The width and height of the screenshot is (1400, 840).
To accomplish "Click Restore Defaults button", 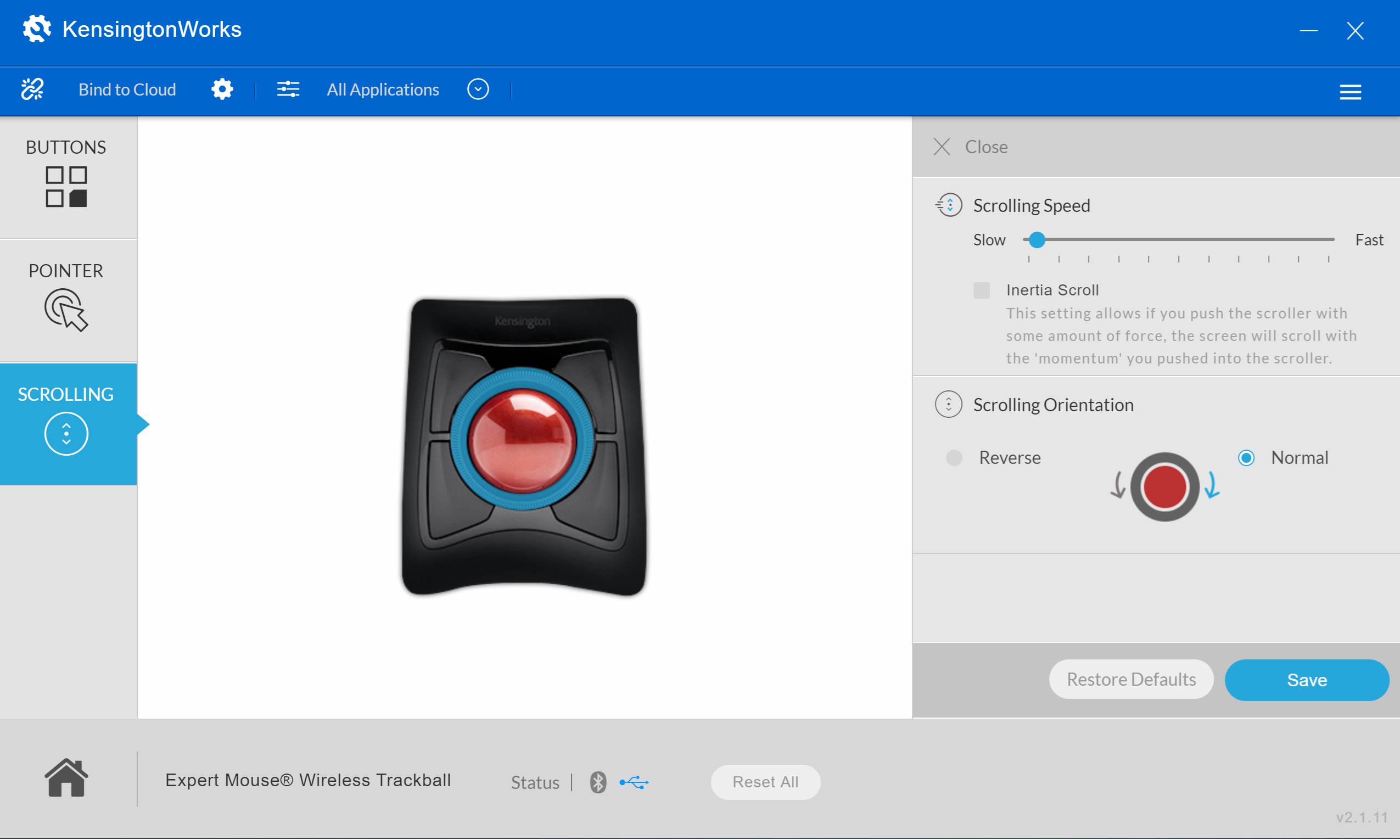I will point(1131,679).
